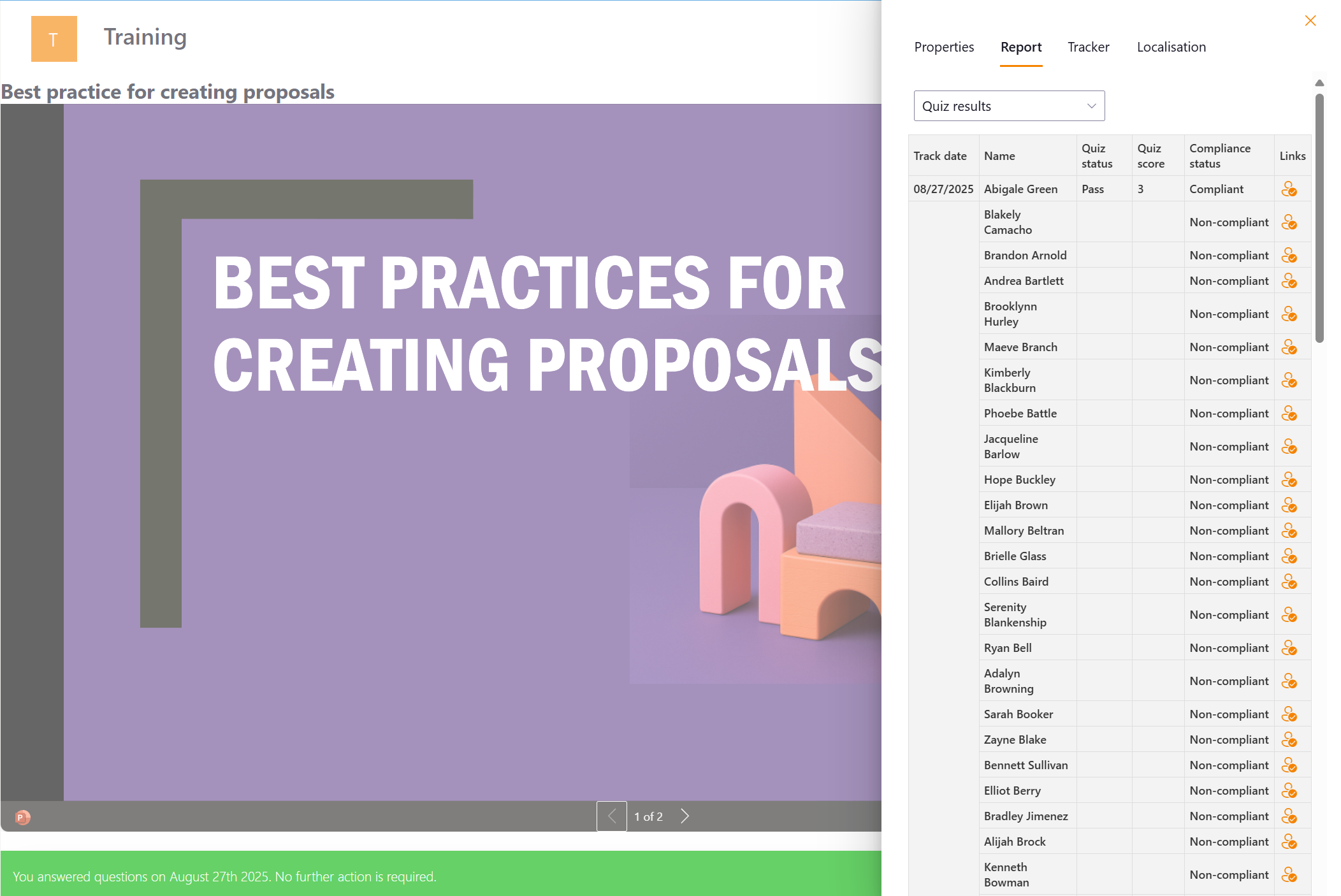The image size is (1341, 896).
Task: Click Non-compliant status for Ryan Bell
Action: 1229,648
